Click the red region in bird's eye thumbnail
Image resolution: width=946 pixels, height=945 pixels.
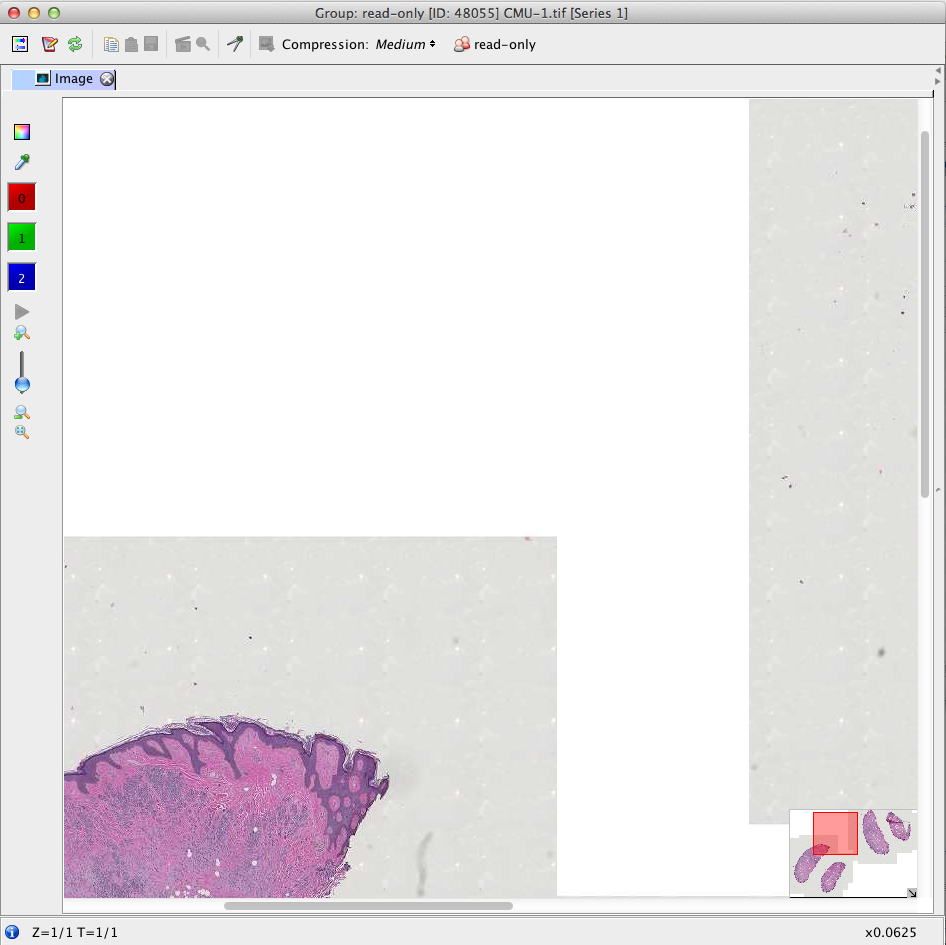835,833
